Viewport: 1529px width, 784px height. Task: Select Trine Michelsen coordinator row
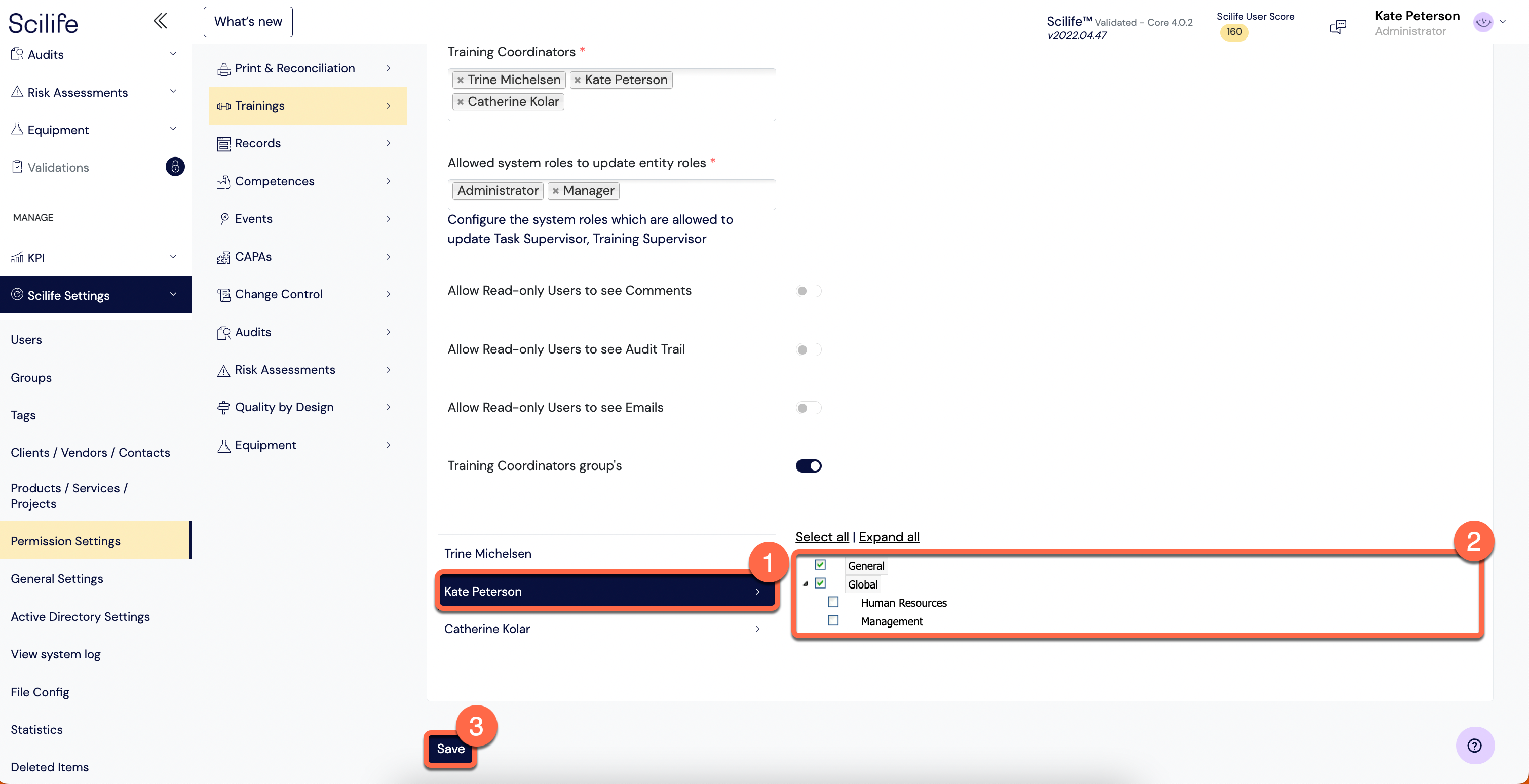point(606,554)
